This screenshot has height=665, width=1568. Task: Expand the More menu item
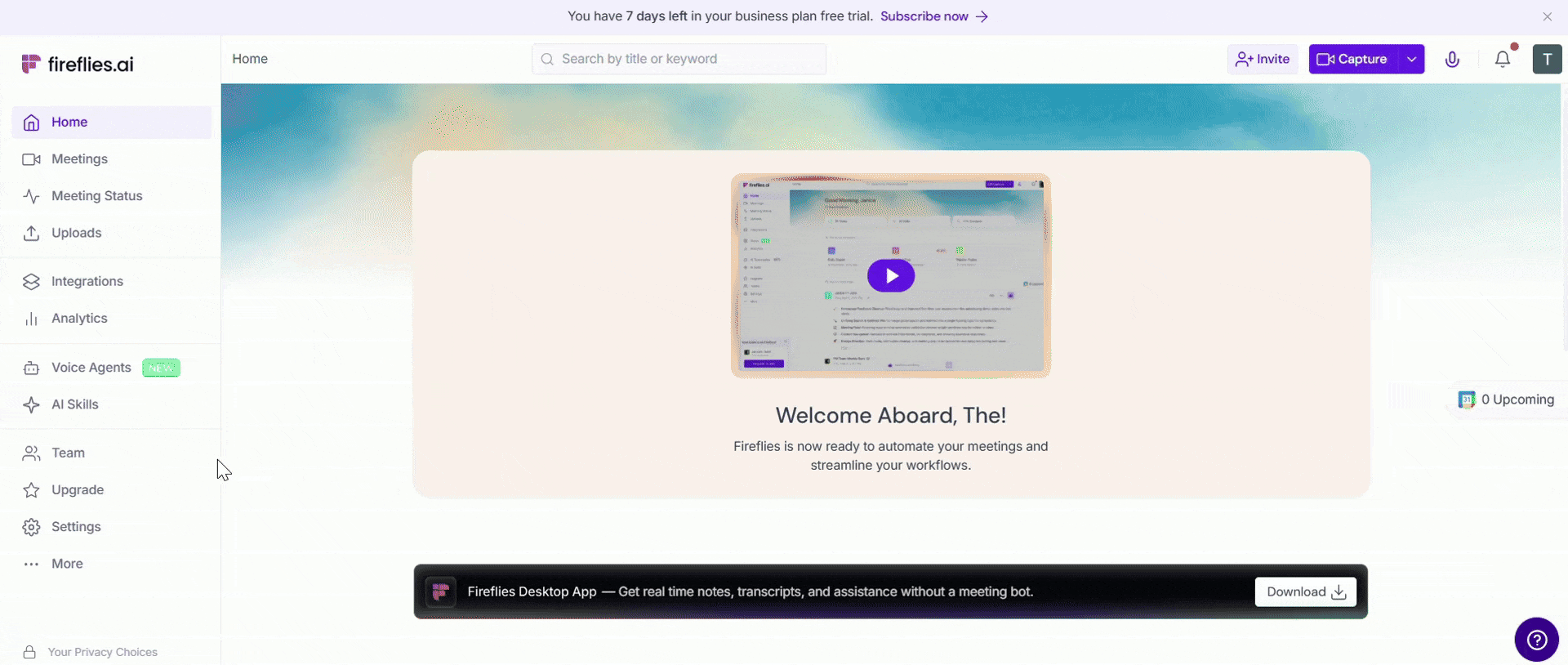111,564
